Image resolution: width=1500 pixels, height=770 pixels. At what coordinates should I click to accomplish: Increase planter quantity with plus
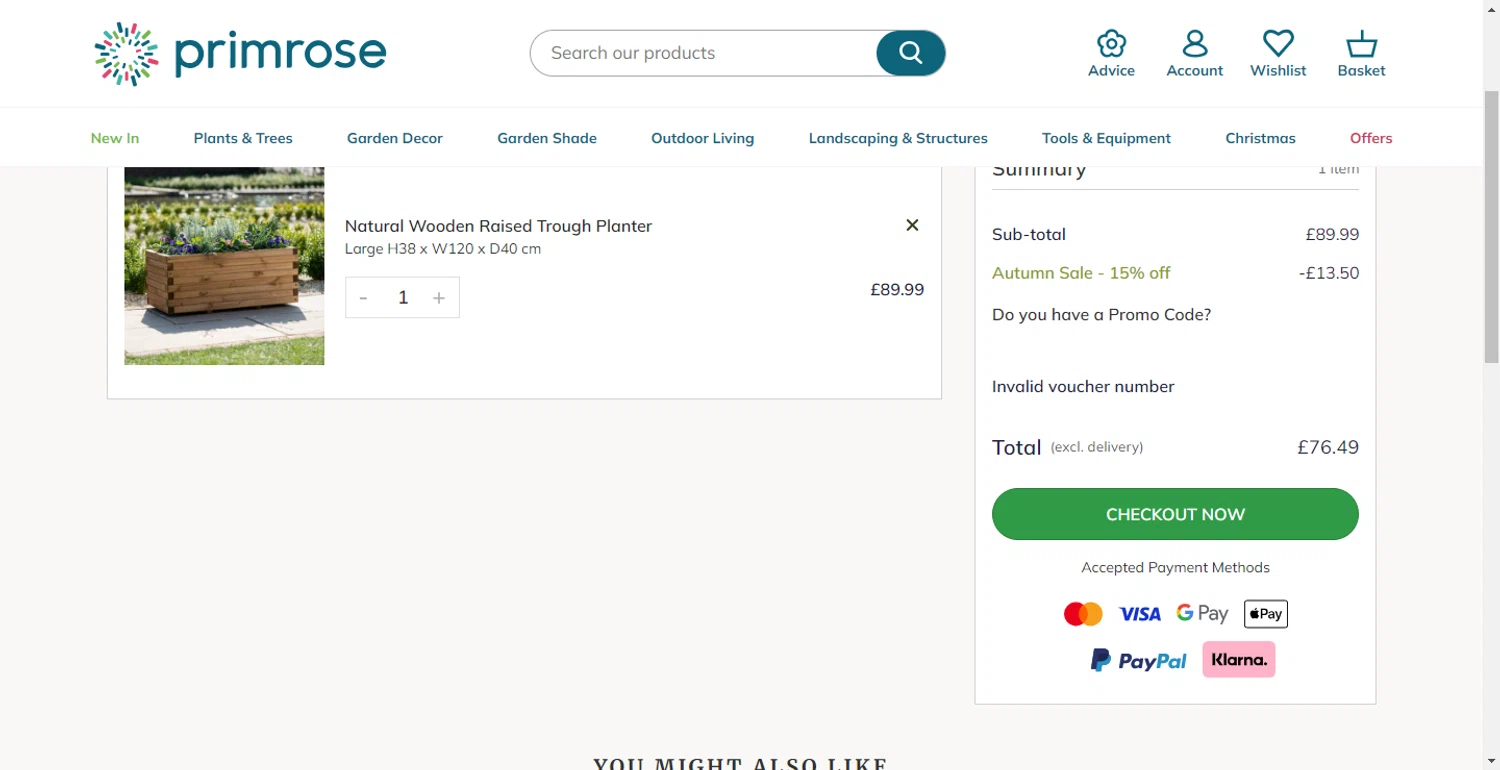click(439, 298)
